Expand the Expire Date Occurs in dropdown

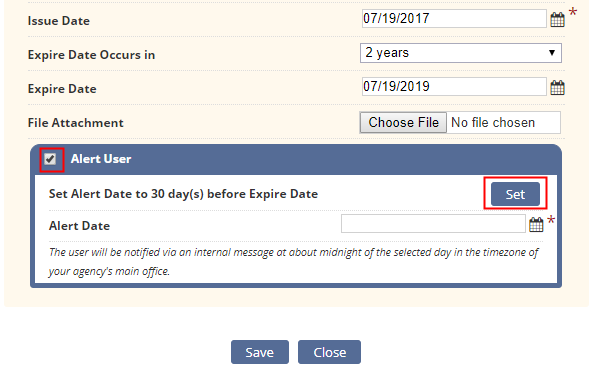pyautogui.click(x=461, y=53)
